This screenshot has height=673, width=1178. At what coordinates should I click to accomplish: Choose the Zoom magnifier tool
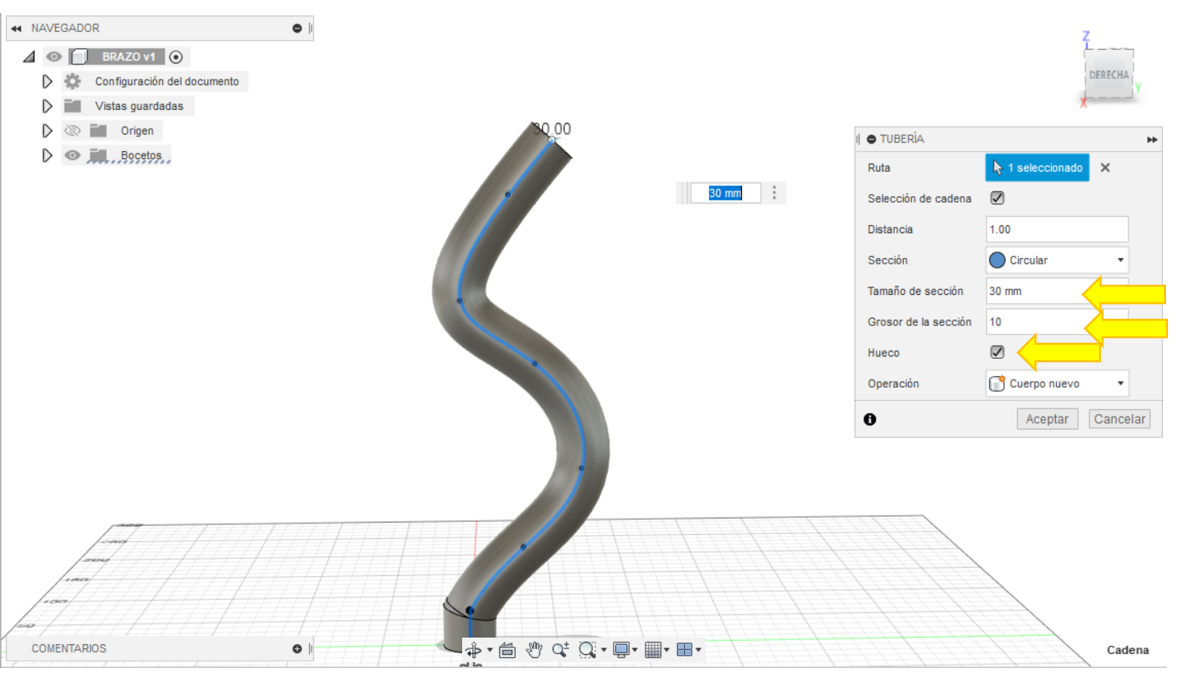click(x=560, y=650)
